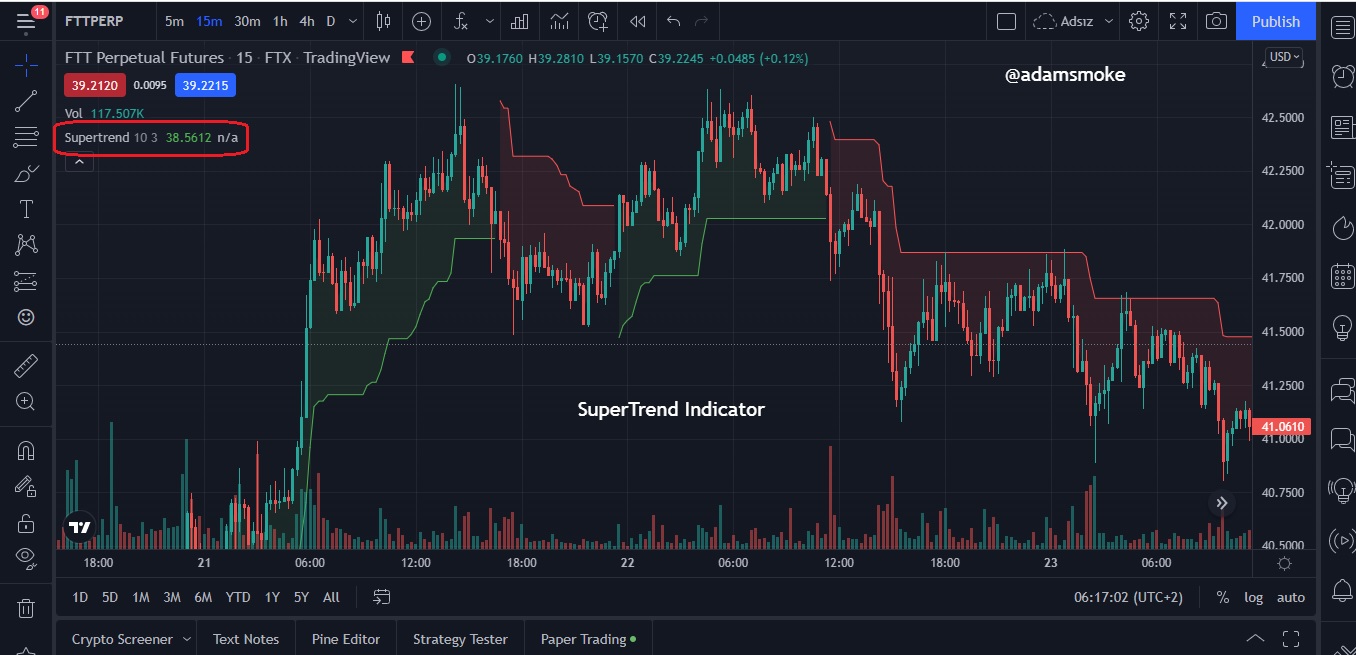
Task: Open chart settings gear icon
Action: (1138, 21)
